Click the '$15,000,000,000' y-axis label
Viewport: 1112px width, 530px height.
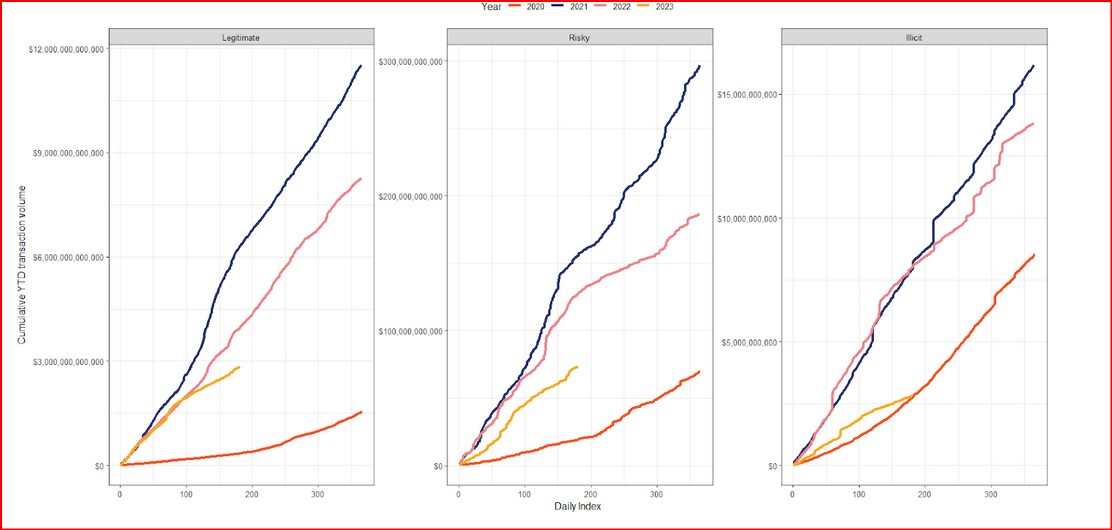(749, 95)
